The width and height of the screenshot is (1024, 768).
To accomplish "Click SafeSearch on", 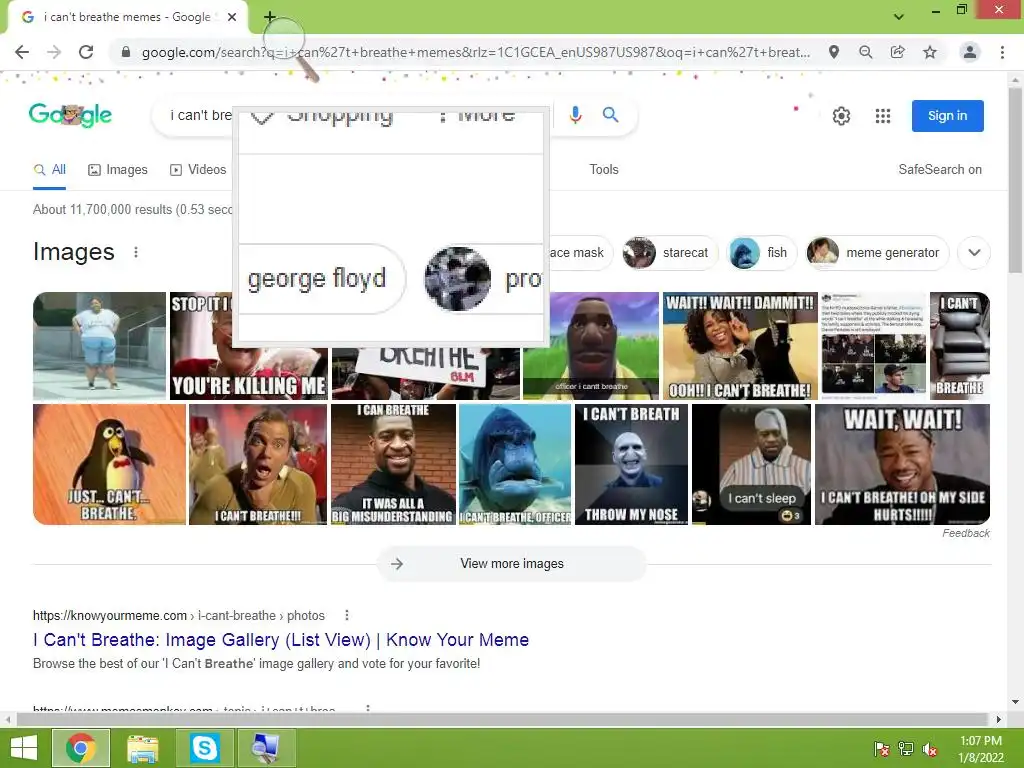I will pos(940,170).
